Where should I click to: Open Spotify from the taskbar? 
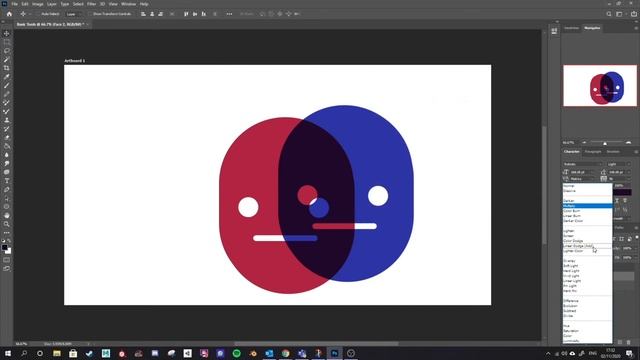click(236, 353)
